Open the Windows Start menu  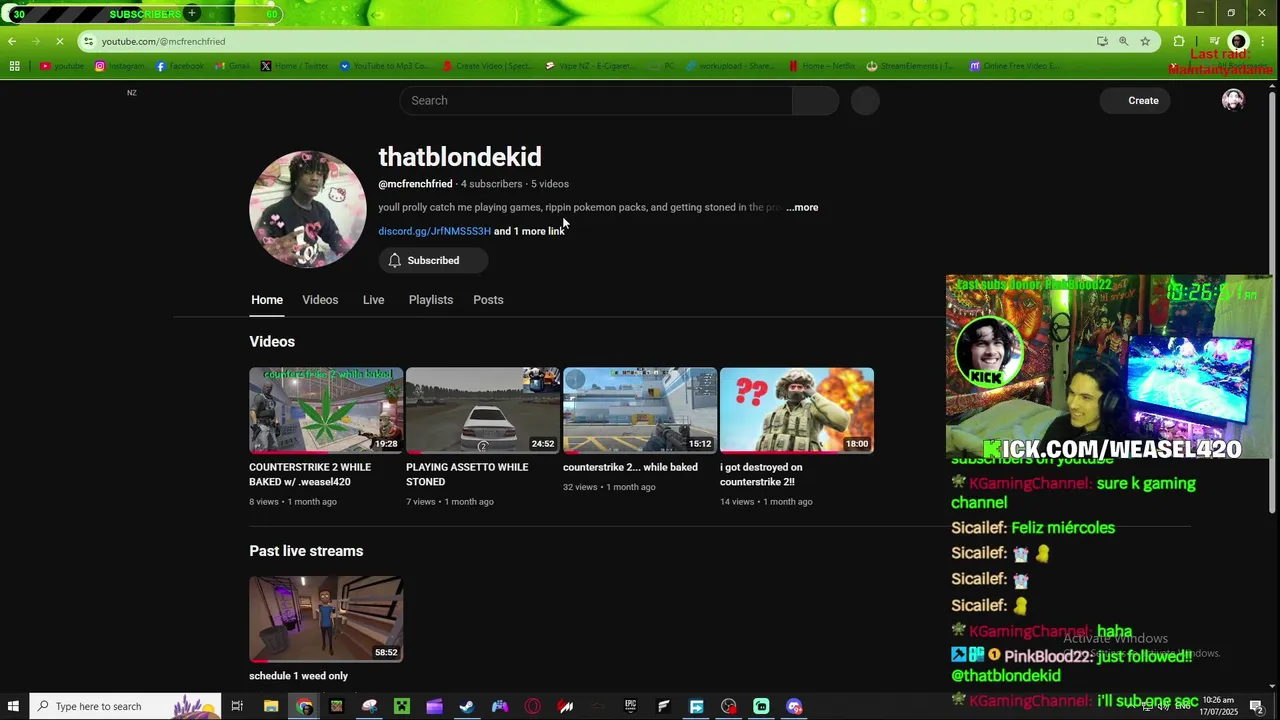[14, 706]
